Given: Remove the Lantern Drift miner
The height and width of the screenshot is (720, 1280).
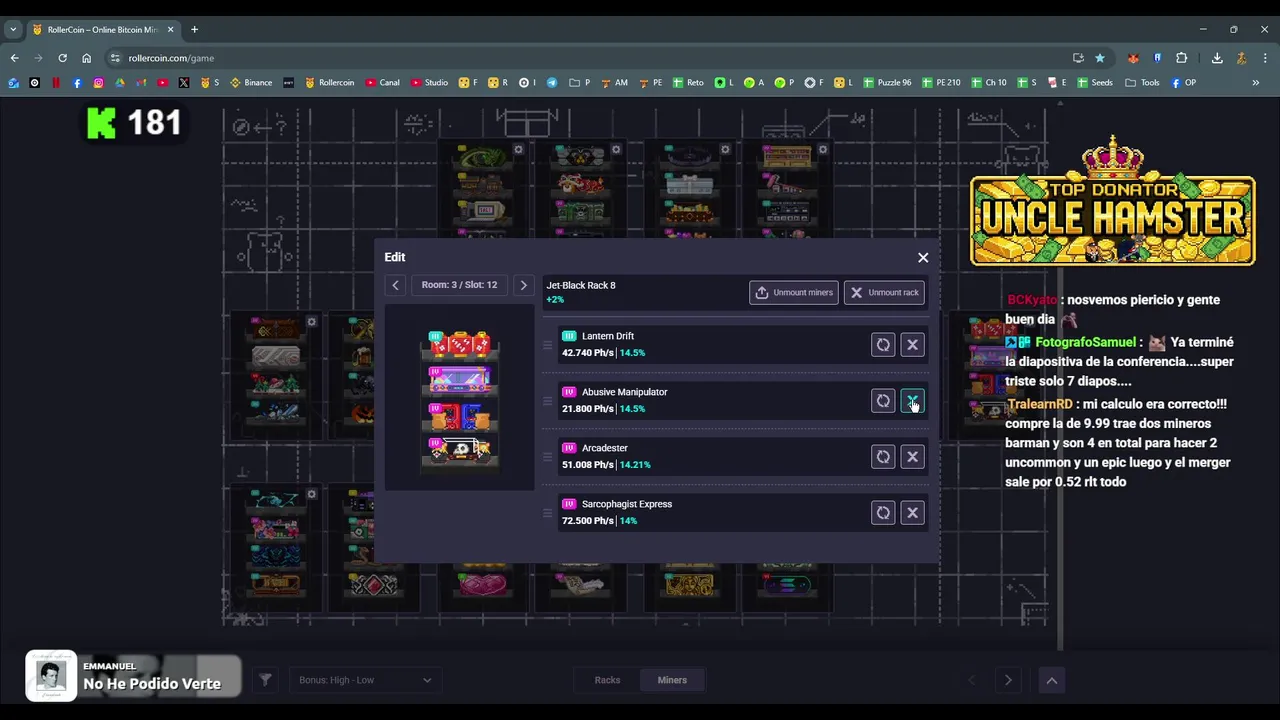Looking at the screenshot, I should click(912, 345).
